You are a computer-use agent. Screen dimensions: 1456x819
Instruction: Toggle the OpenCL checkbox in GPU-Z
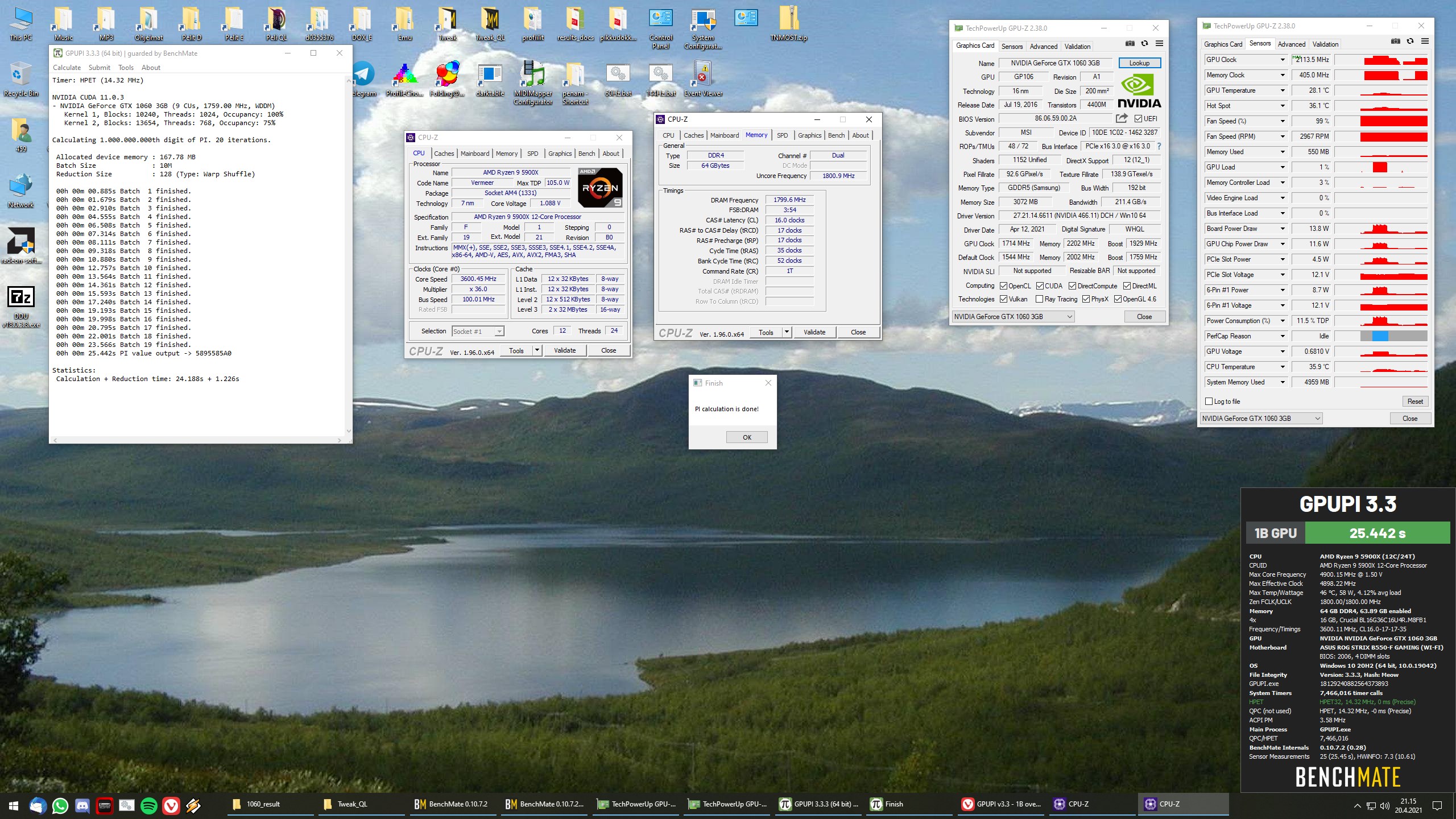pyautogui.click(x=1004, y=286)
